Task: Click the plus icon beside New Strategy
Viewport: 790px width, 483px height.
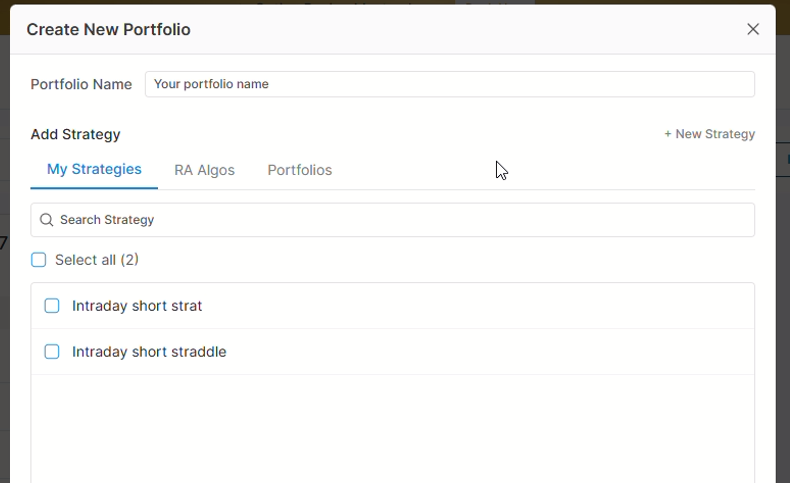Action: click(668, 134)
